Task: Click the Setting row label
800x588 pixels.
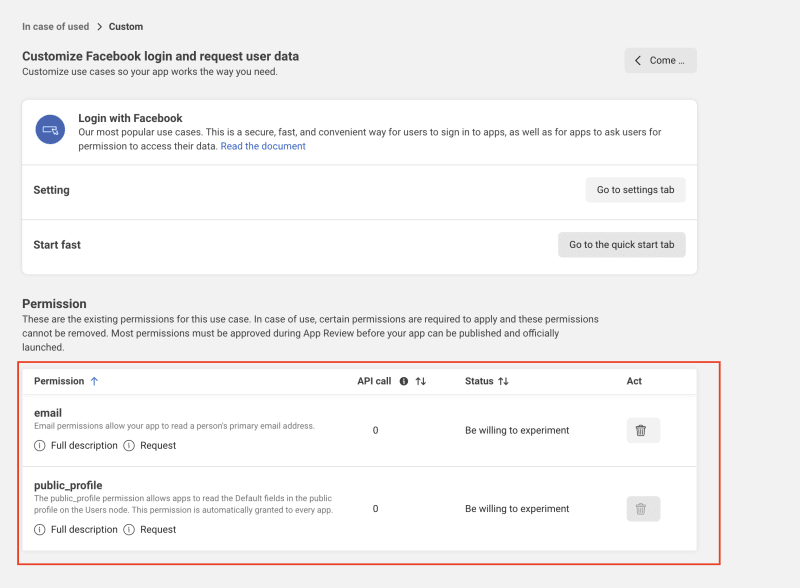Action: pos(52,190)
